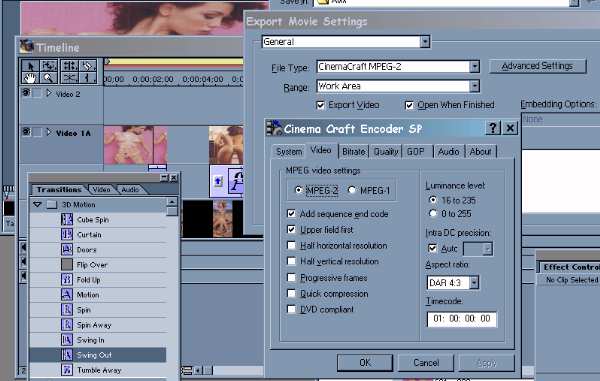The image size is (600, 381).
Task: Toggle Export Video checkbox
Action: 320,105
